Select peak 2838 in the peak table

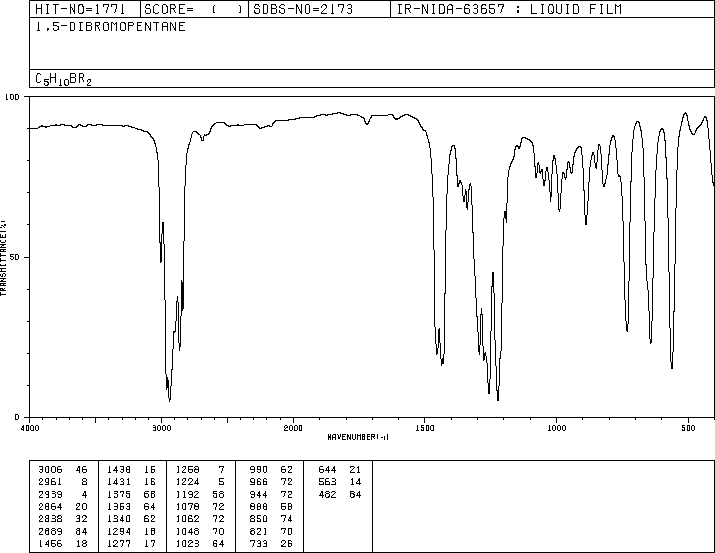pyautogui.click(x=50, y=519)
